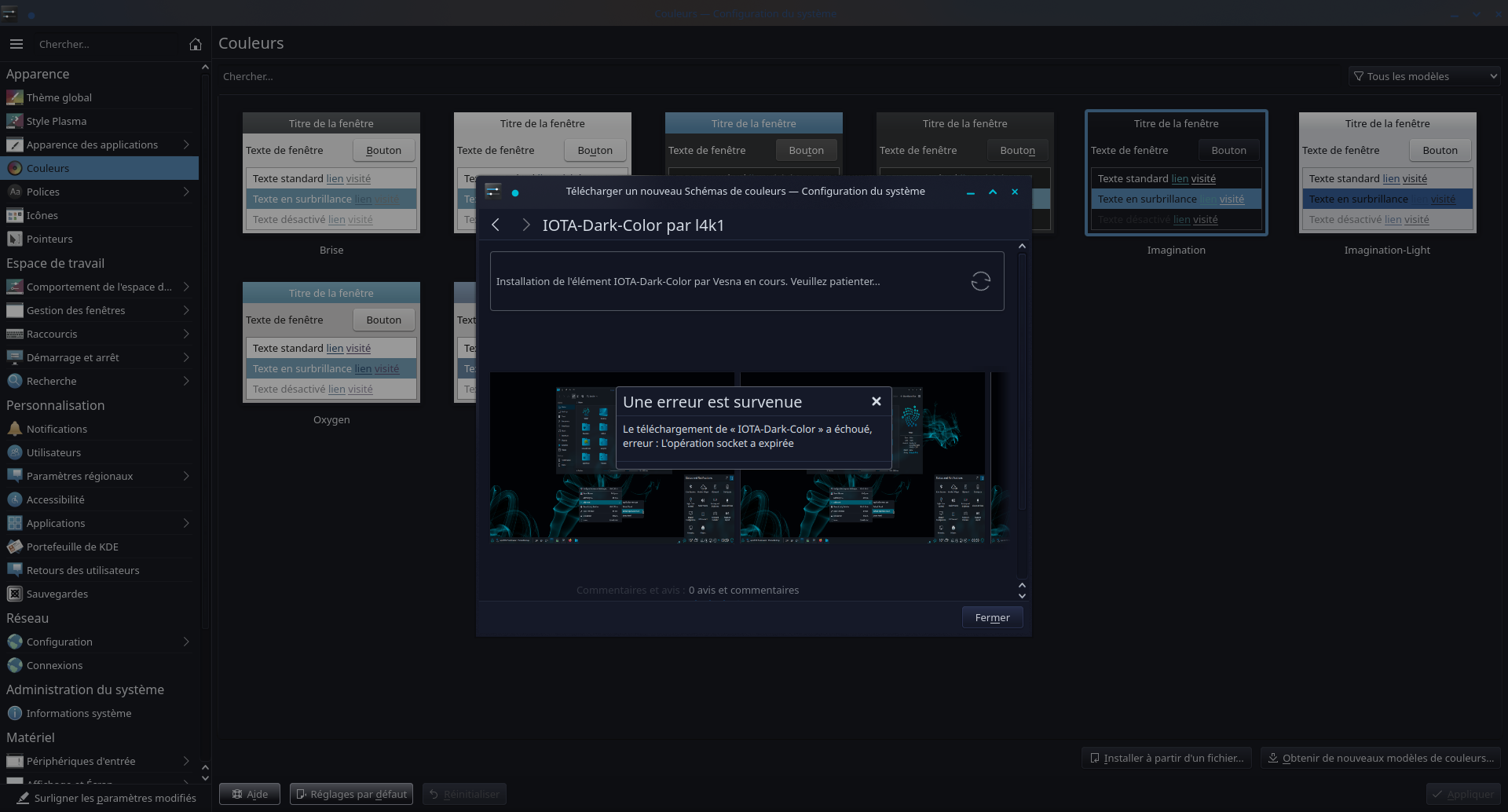Click the Fermer button
1508x812 pixels.
pos(992,618)
